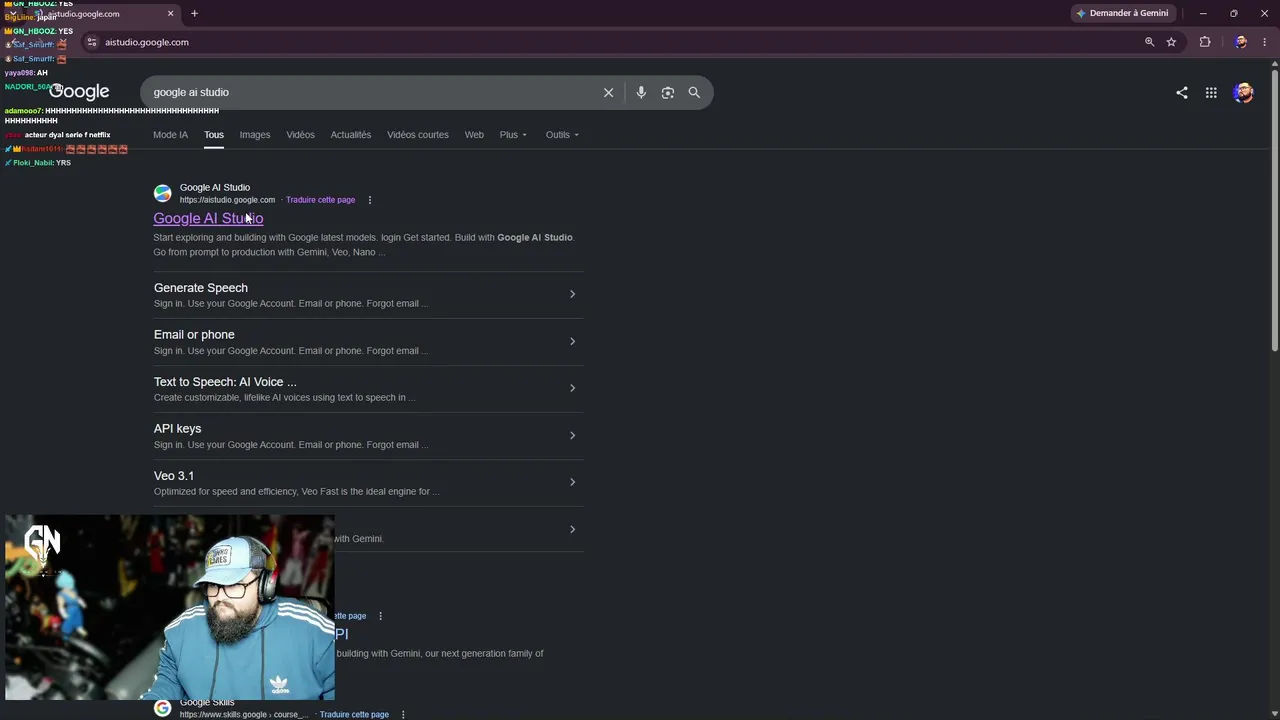Click the page's vertical scrollbar
1280x720 pixels.
(x=1274, y=210)
